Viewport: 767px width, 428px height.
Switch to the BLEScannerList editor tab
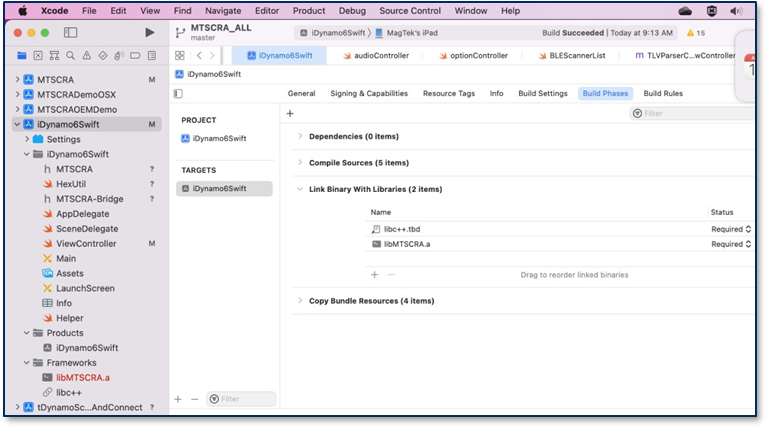pos(571,56)
